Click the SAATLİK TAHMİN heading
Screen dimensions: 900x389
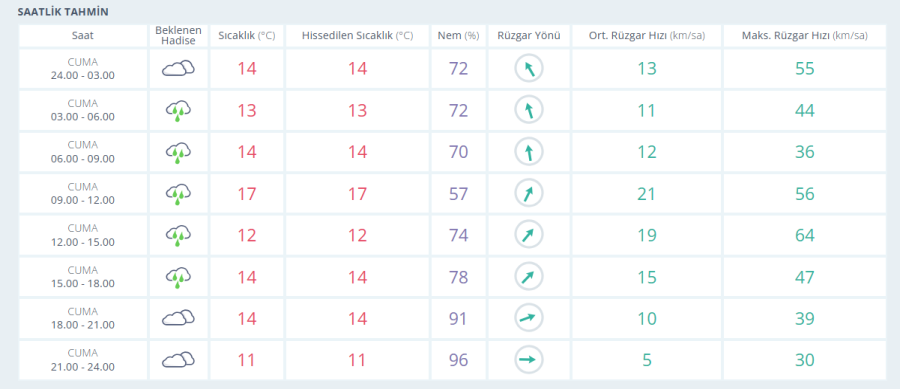pyautogui.click(x=64, y=11)
